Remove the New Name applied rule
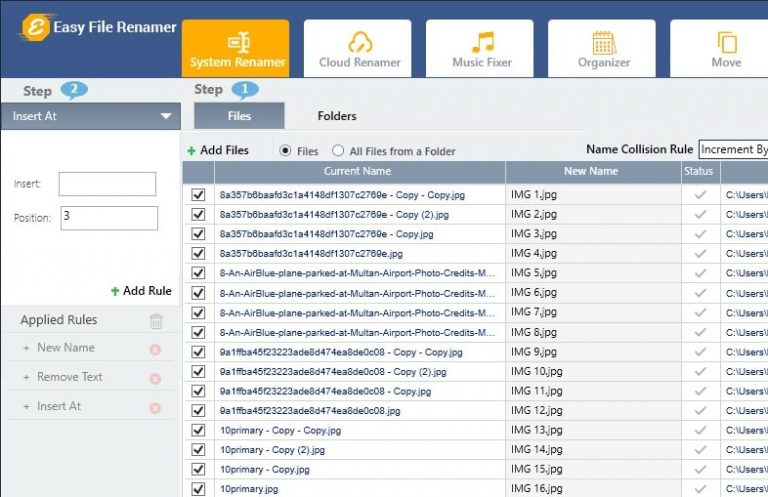Screen dimensions: 768x497 click(155, 349)
